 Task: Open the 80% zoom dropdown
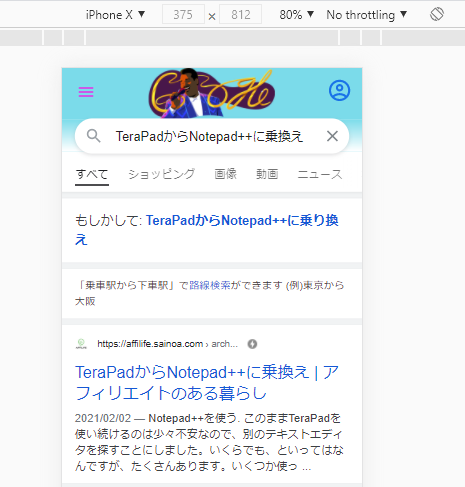297,15
